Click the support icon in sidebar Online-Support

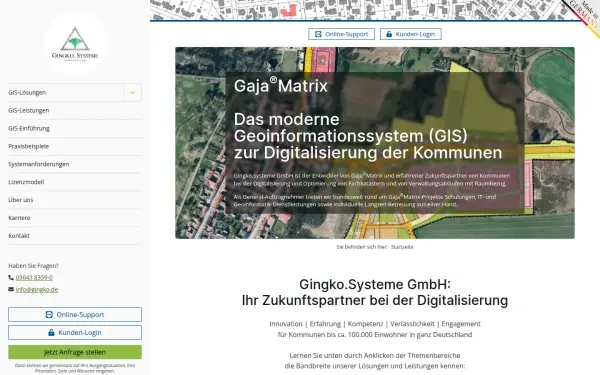pos(49,315)
